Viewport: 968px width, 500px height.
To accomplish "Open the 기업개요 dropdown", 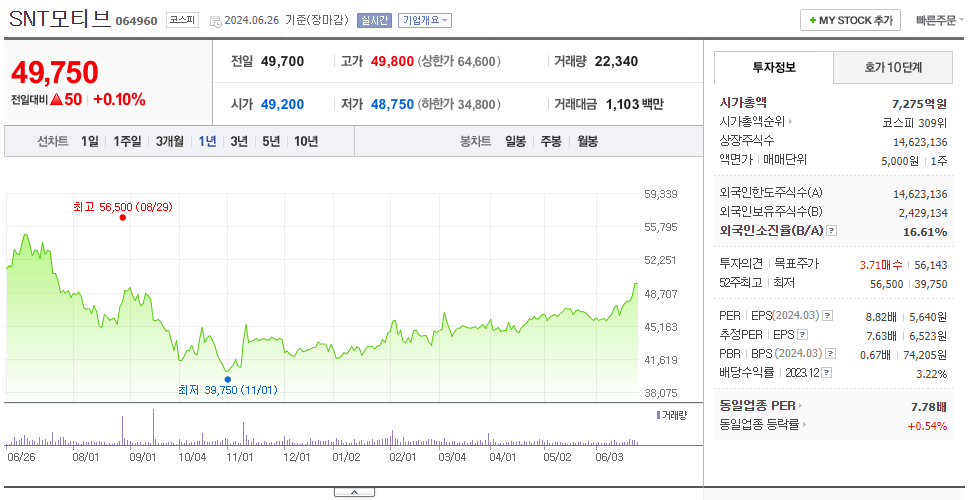I will (425, 20).
